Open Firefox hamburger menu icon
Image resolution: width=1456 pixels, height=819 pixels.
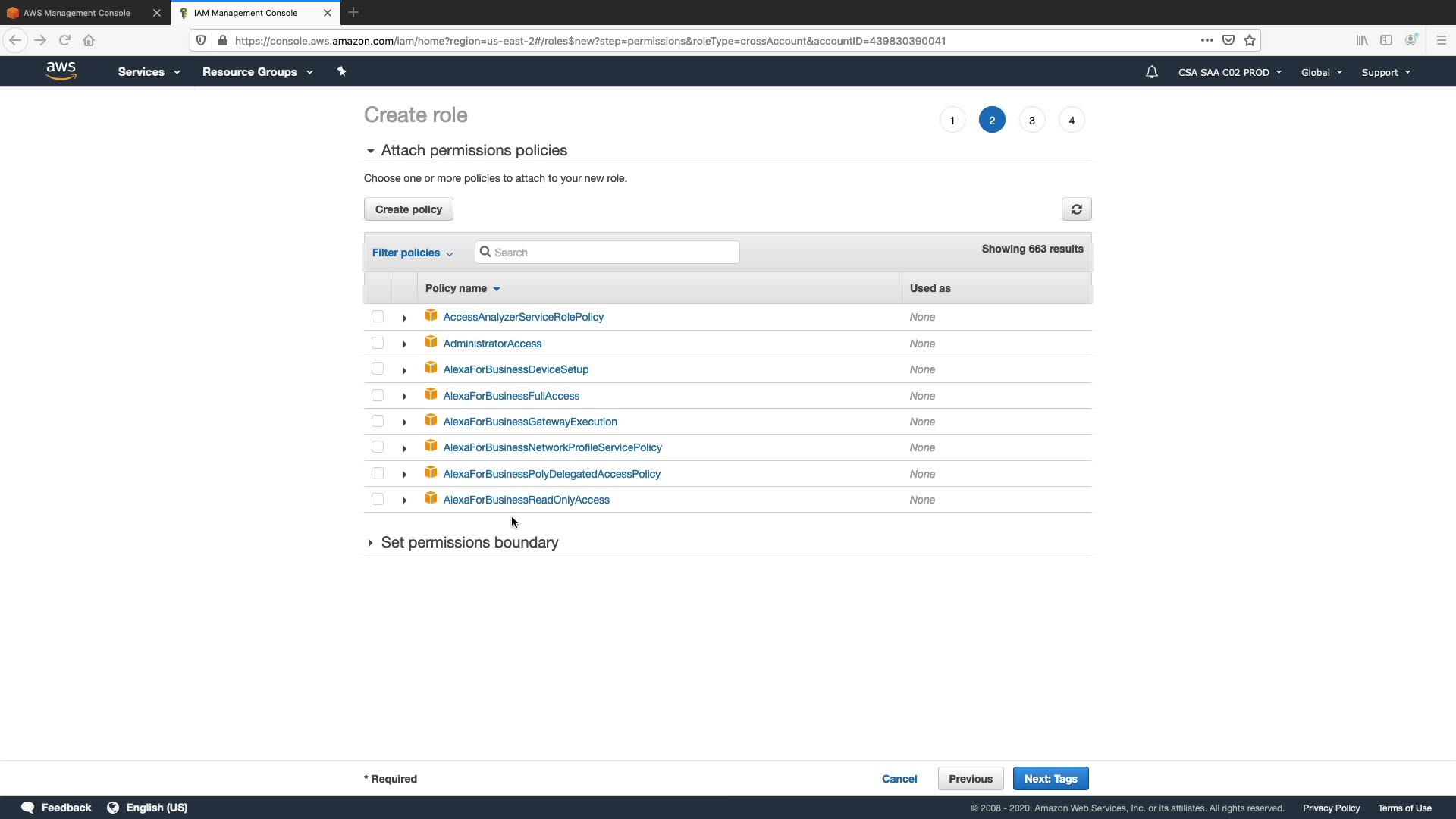[x=1441, y=40]
